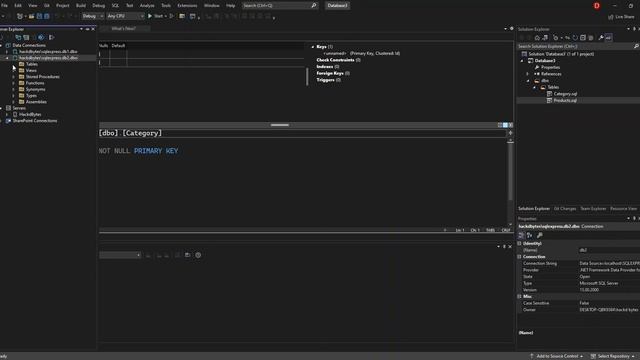Open the SQL menu
The height and width of the screenshot is (360, 640).
pos(115,5)
